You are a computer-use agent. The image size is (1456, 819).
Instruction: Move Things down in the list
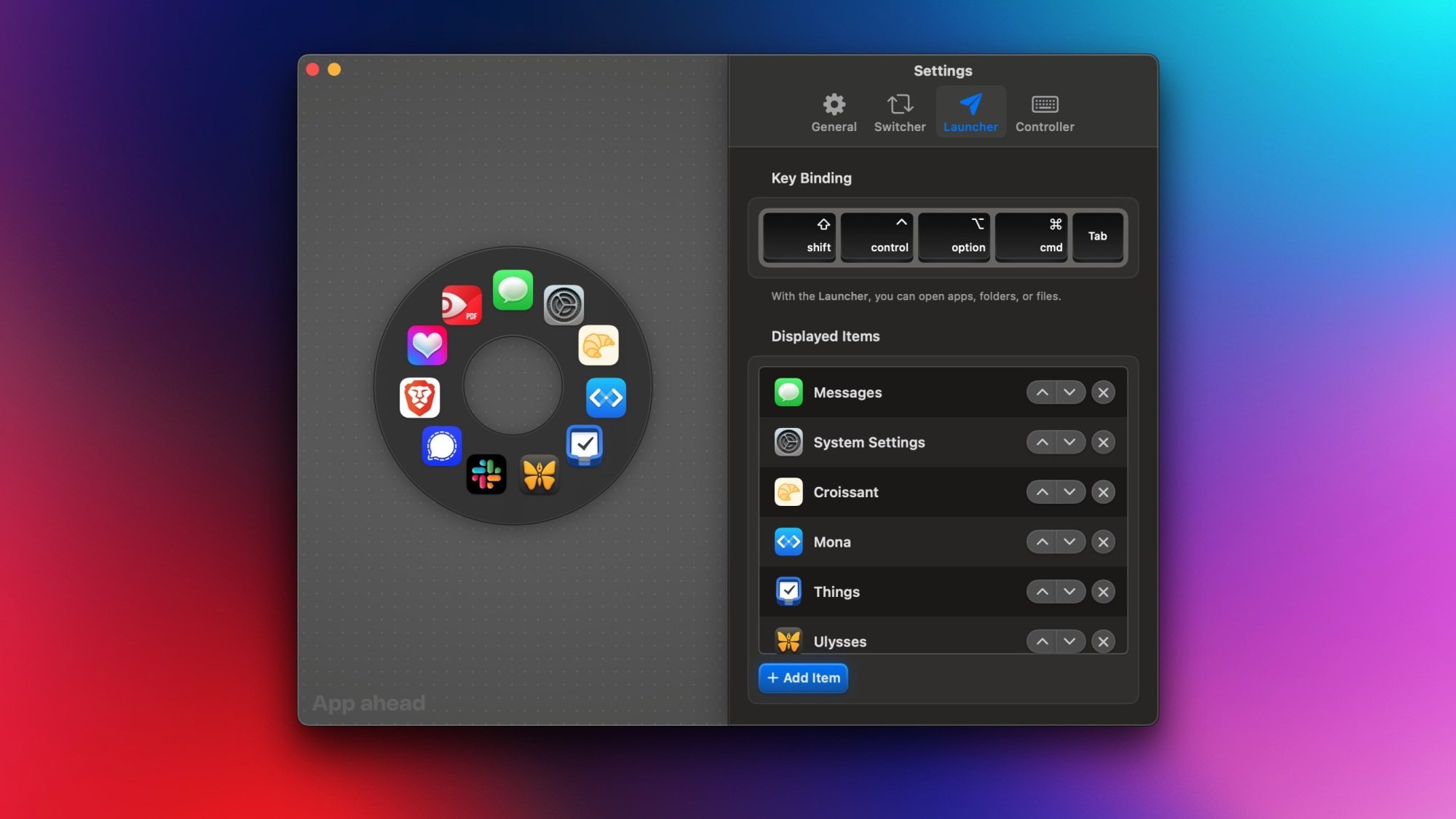[x=1069, y=591]
